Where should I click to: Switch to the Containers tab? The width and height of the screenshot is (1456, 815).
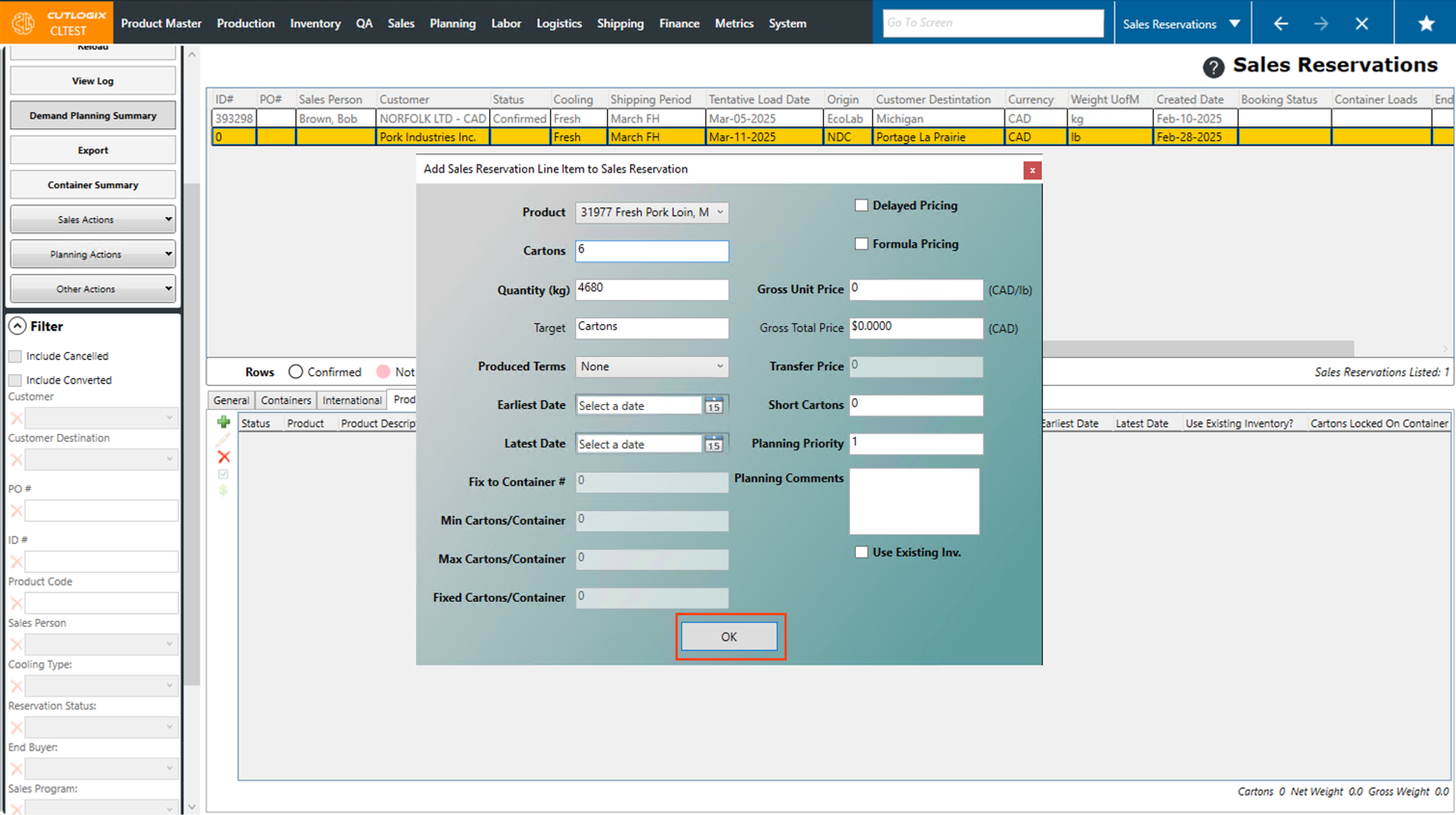(286, 400)
